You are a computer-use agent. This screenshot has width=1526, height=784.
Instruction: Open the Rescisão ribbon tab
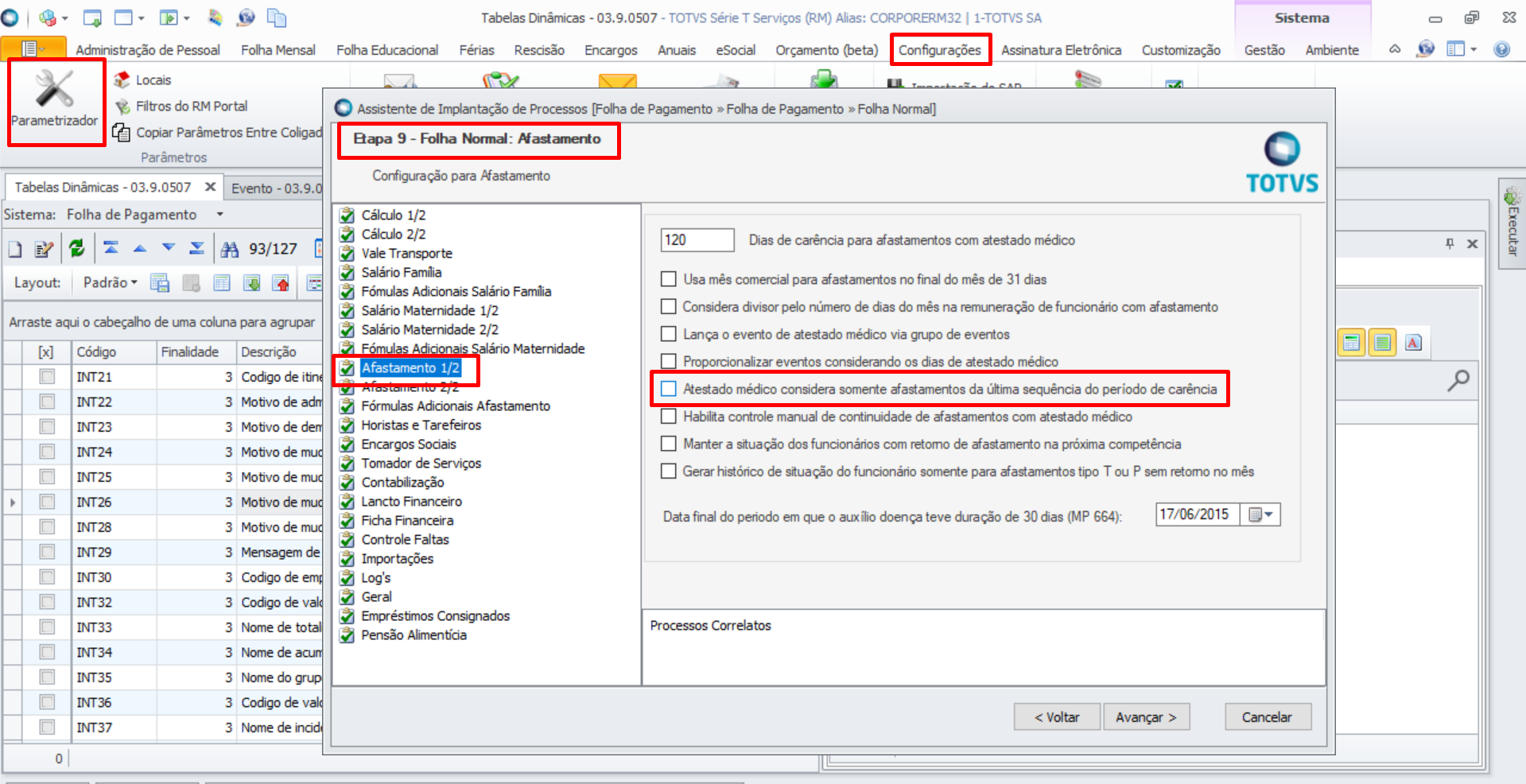(539, 50)
